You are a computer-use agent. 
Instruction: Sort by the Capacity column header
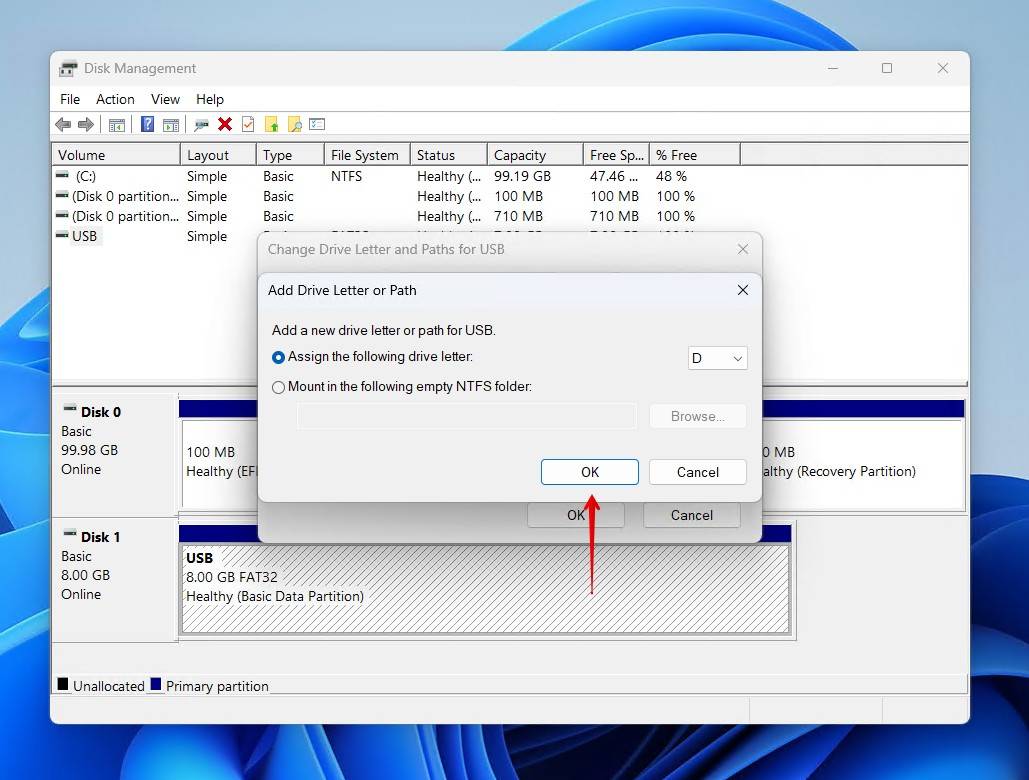[520, 155]
